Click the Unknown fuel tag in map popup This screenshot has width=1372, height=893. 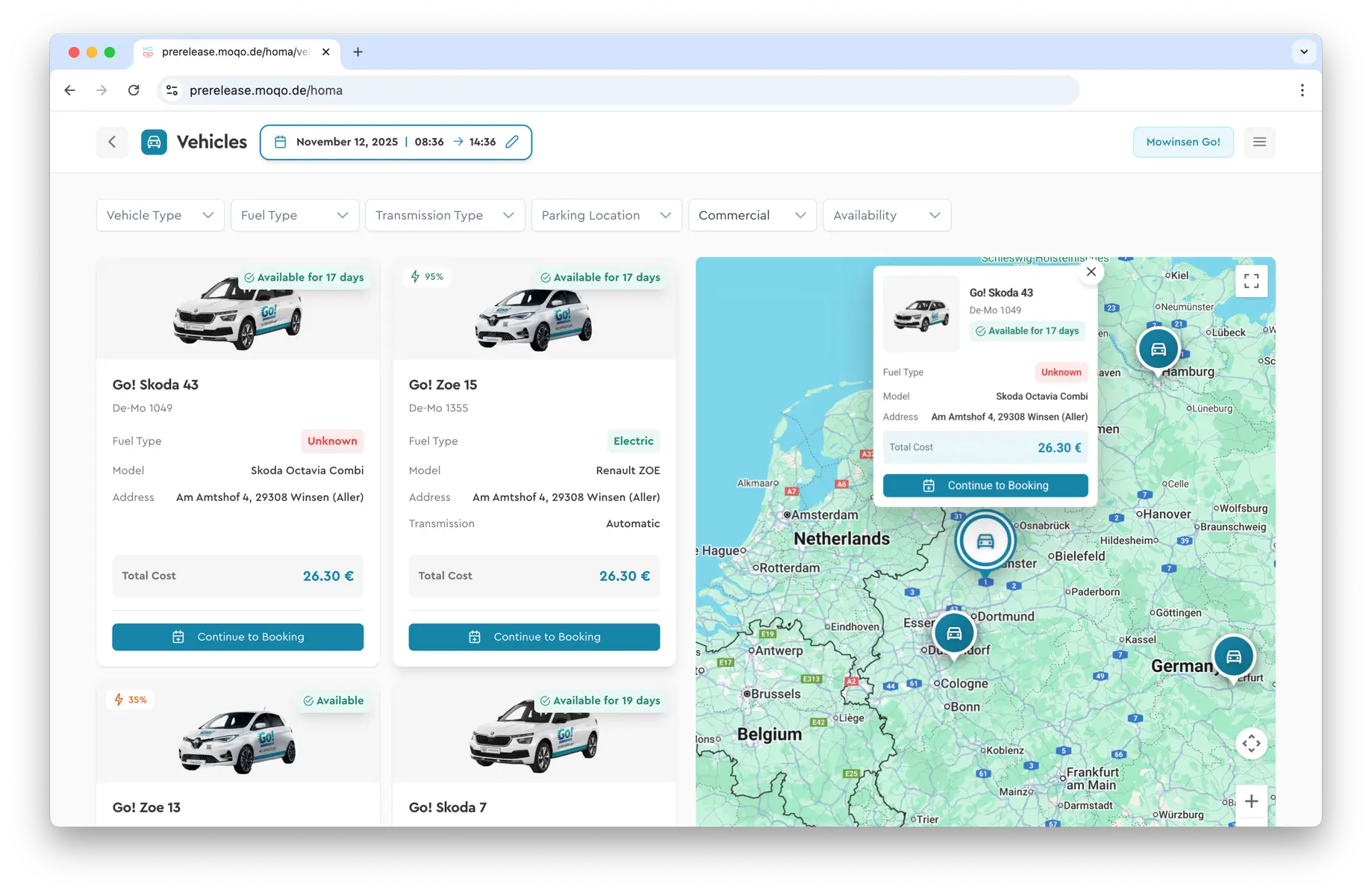click(1061, 373)
